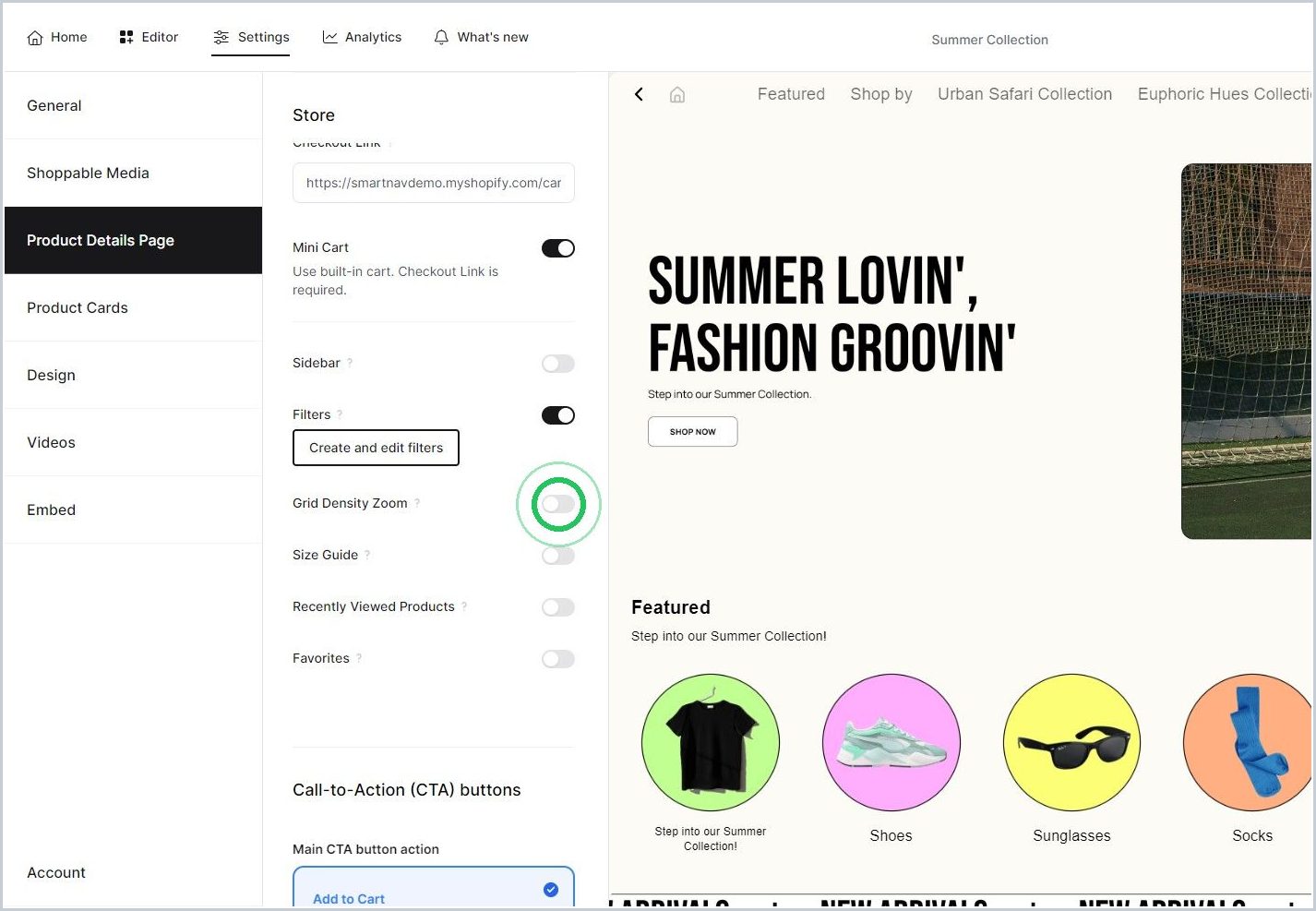The image size is (1316, 911).
Task: Click the Checkout Link URL field
Action: [434, 183]
